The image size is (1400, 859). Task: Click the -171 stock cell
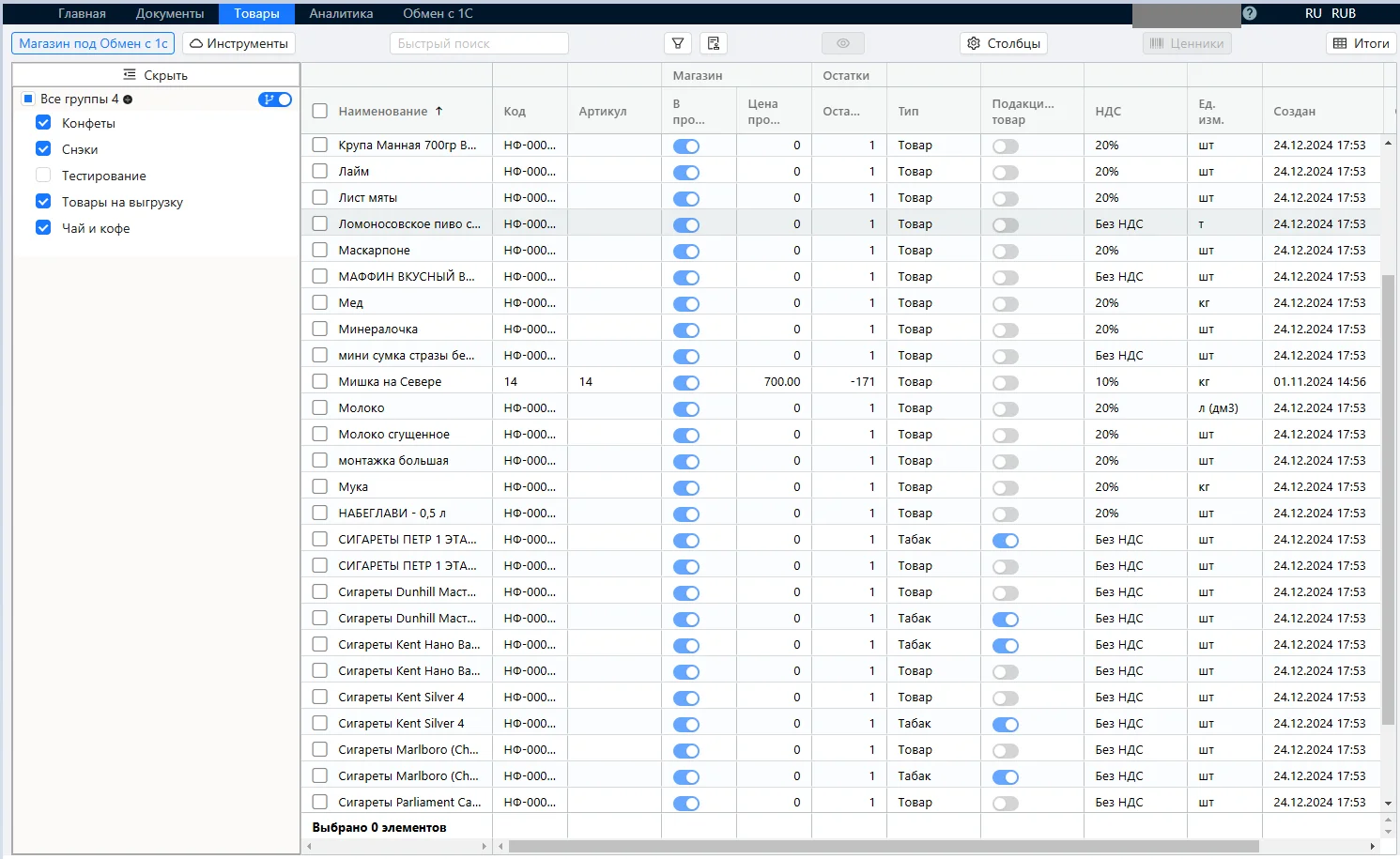862,382
